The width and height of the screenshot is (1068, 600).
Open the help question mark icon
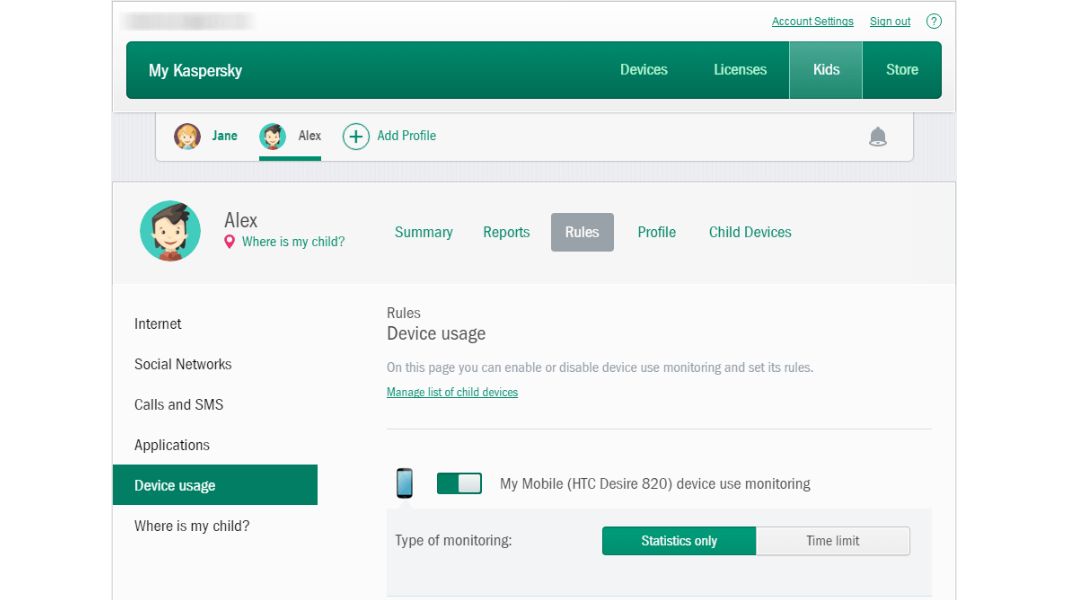coord(934,21)
